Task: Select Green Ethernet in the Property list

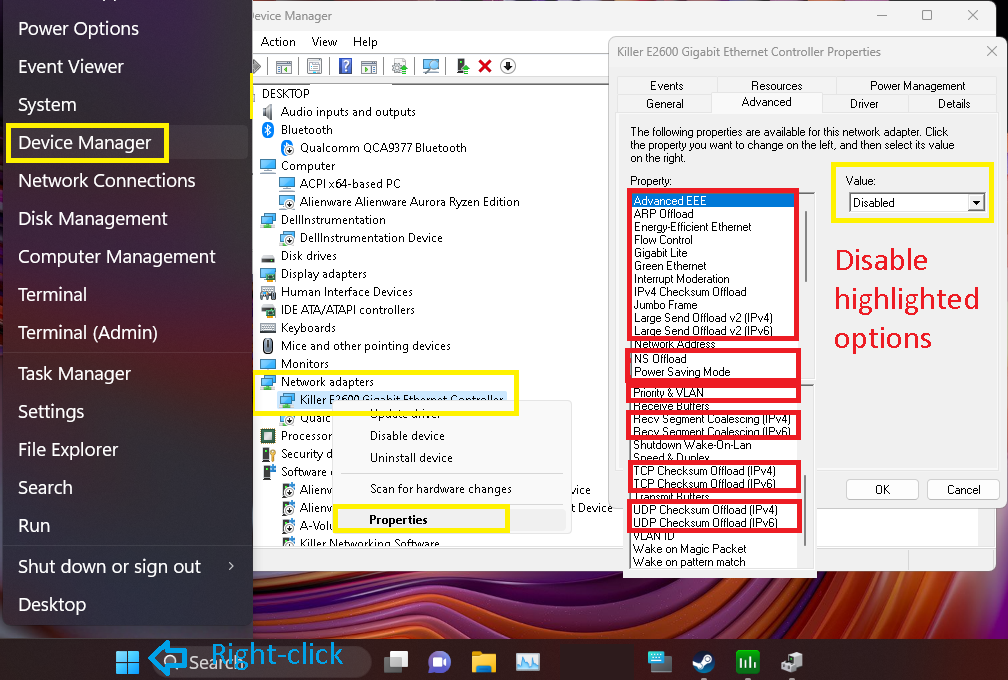Action: coord(670,266)
